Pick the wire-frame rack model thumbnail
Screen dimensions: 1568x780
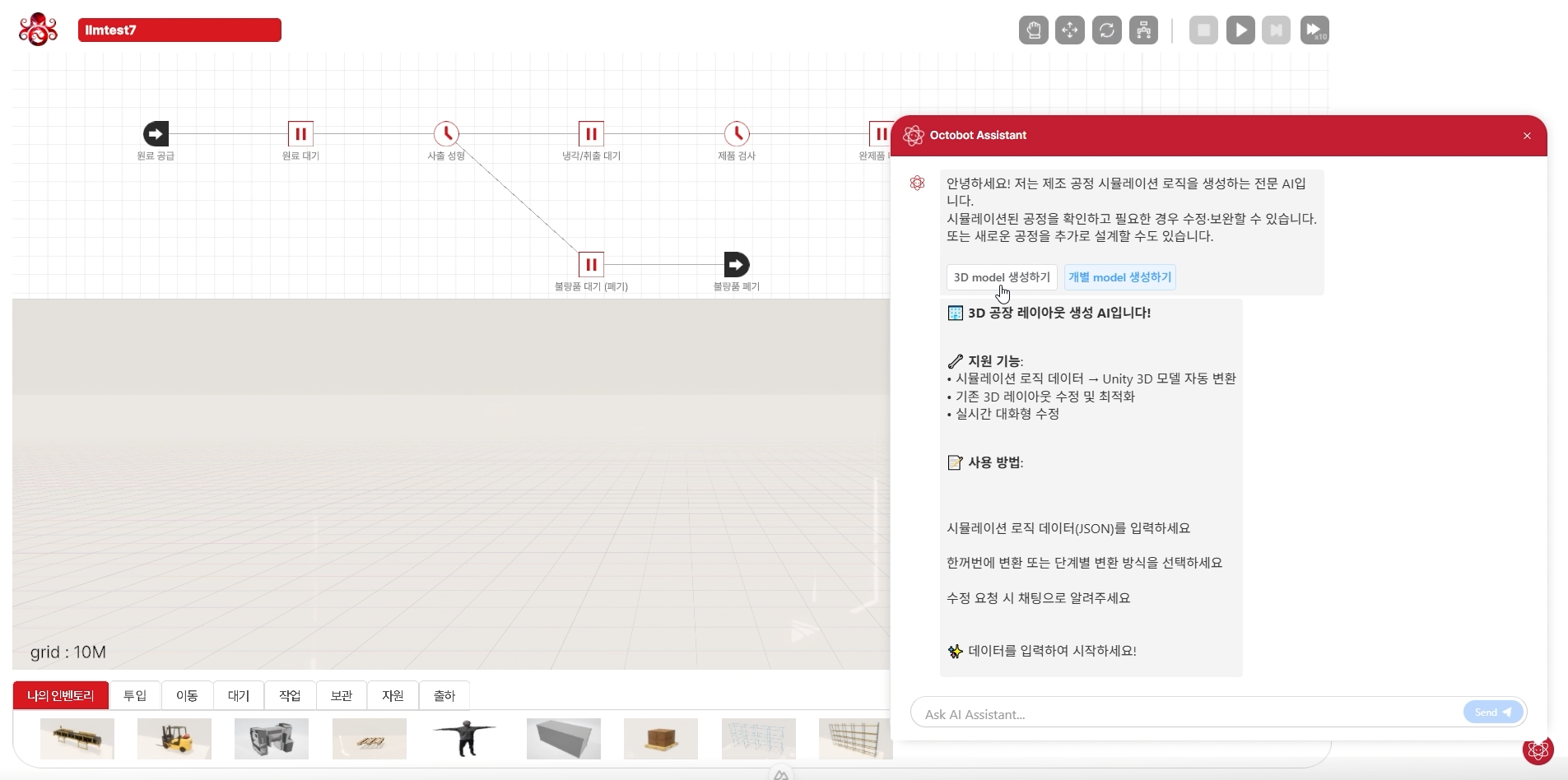pos(759,739)
